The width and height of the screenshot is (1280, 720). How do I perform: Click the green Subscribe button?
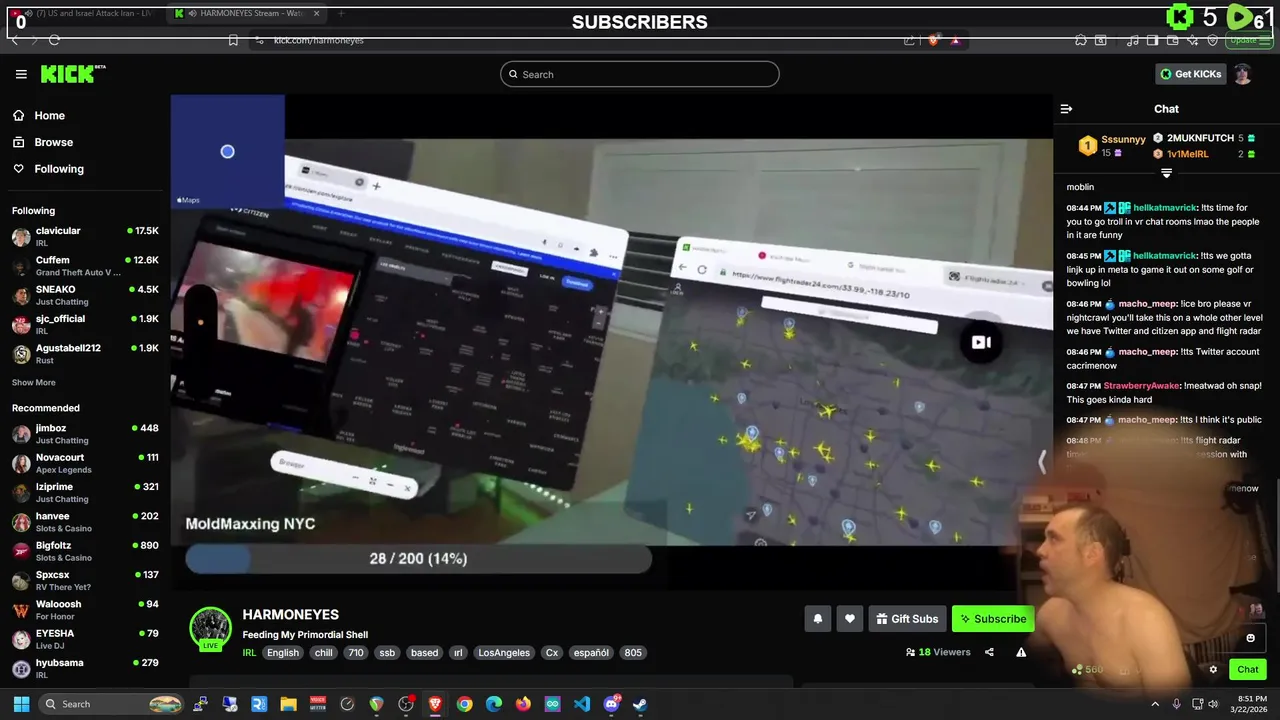[993, 619]
